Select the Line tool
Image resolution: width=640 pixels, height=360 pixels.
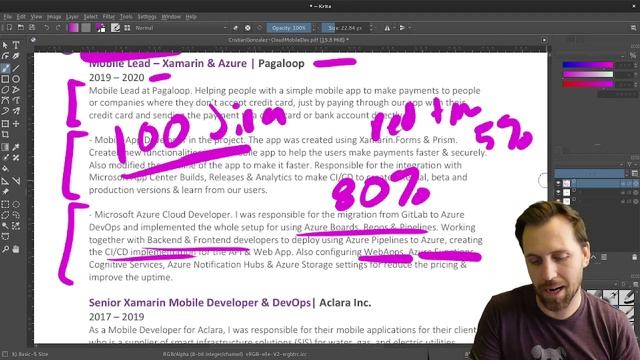point(16,68)
